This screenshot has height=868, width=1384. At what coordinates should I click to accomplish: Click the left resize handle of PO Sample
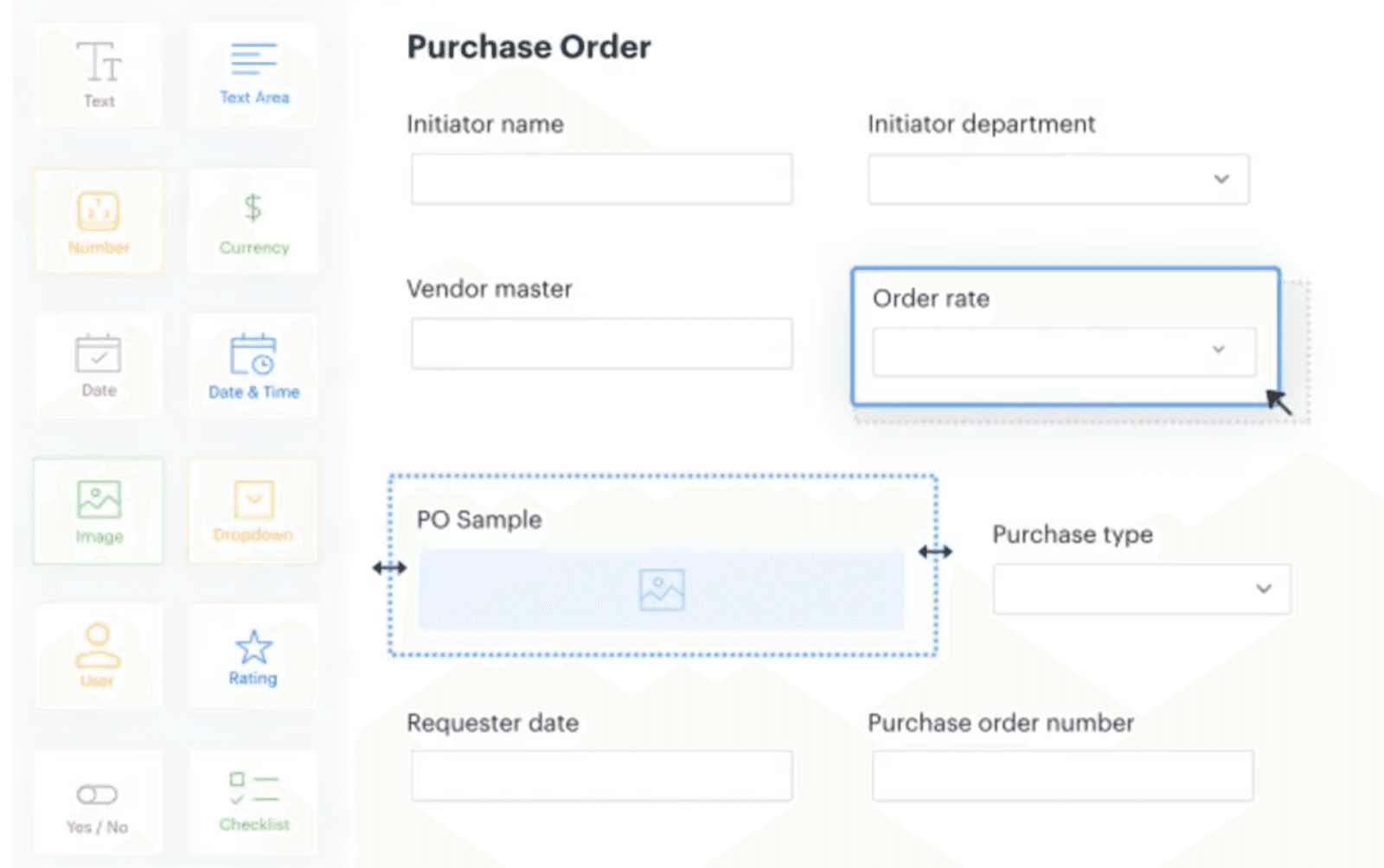(x=389, y=568)
